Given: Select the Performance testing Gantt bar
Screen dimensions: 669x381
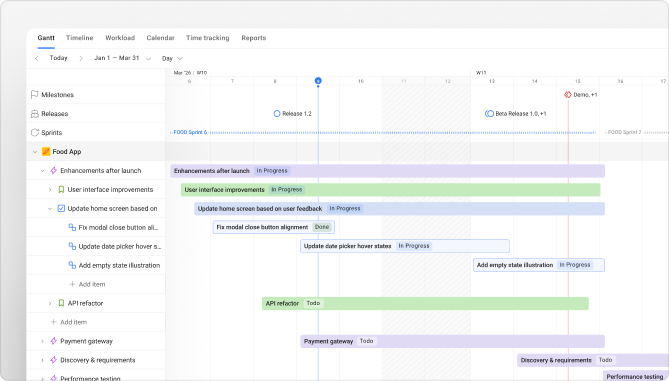Looking at the screenshot, I should point(636,376).
